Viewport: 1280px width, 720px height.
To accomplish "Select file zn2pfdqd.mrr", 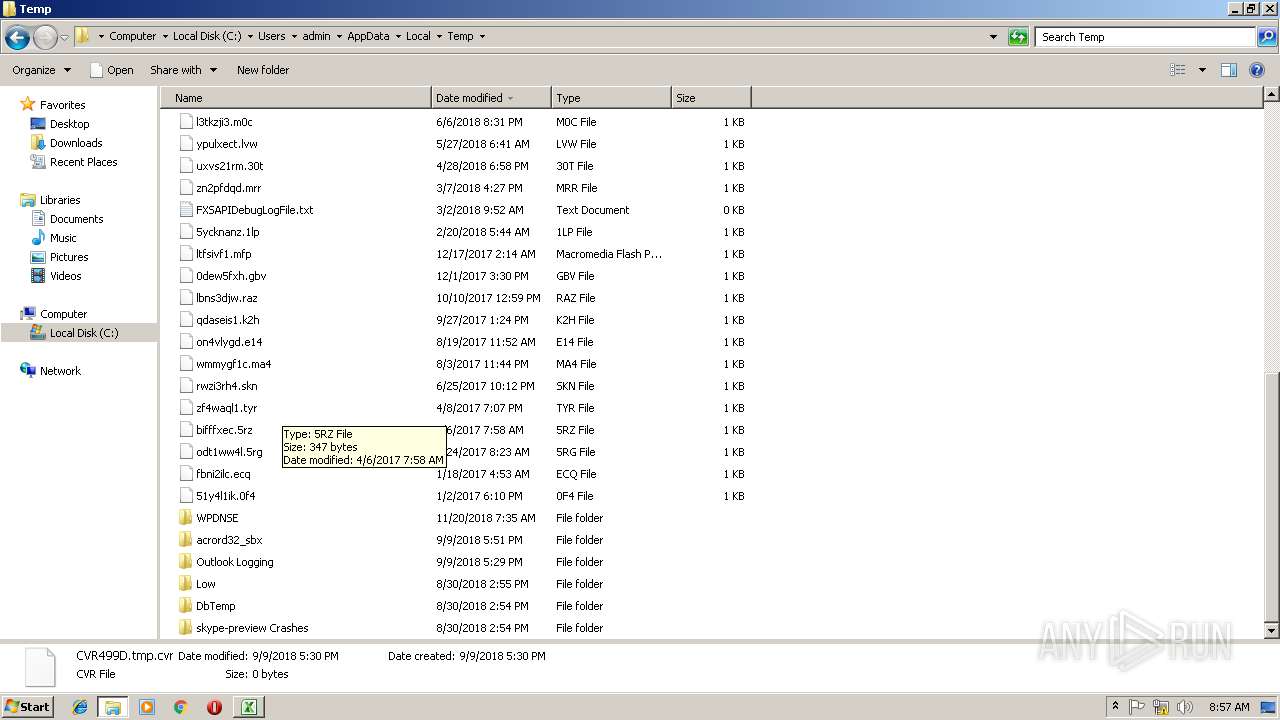I will click(x=229, y=188).
